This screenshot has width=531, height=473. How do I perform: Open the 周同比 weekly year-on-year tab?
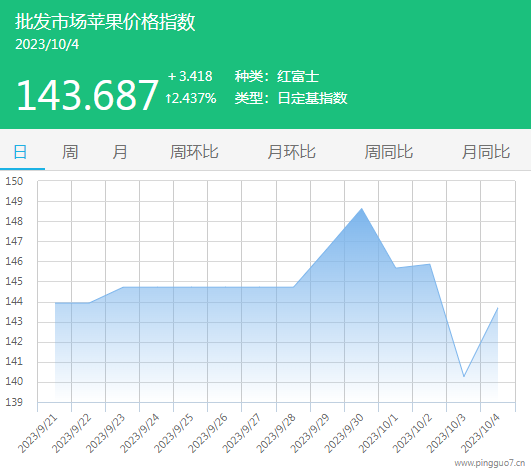click(389, 152)
